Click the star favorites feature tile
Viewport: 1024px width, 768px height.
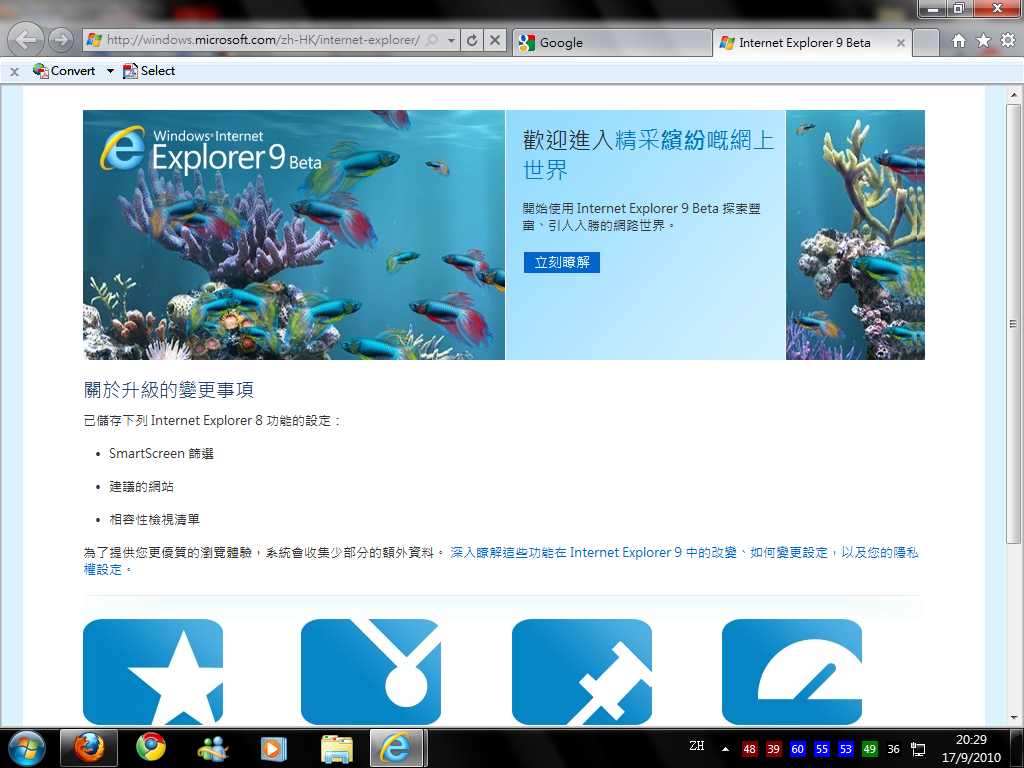[153, 672]
